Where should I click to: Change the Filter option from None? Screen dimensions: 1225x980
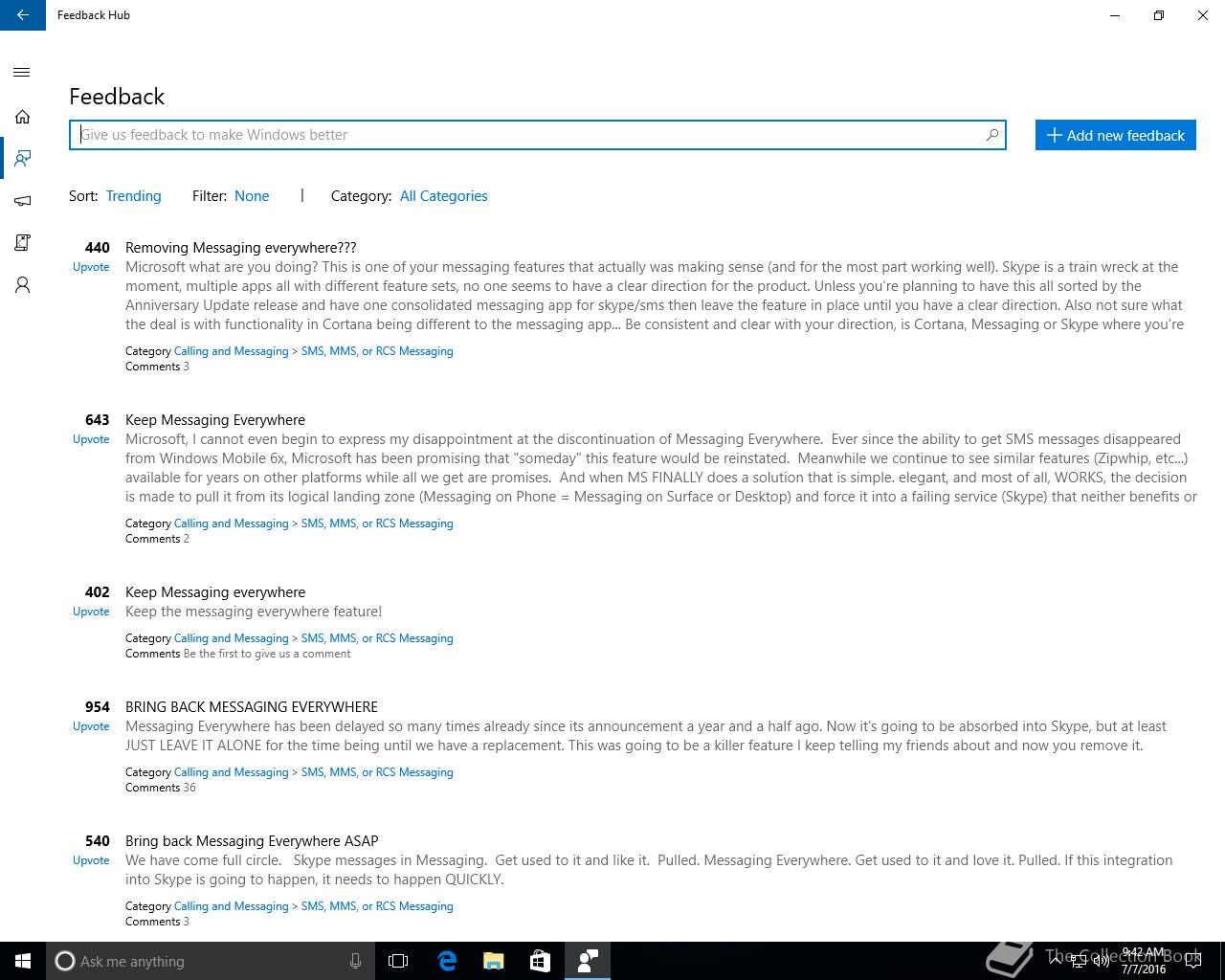pyautogui.click(x=252, y=195)
